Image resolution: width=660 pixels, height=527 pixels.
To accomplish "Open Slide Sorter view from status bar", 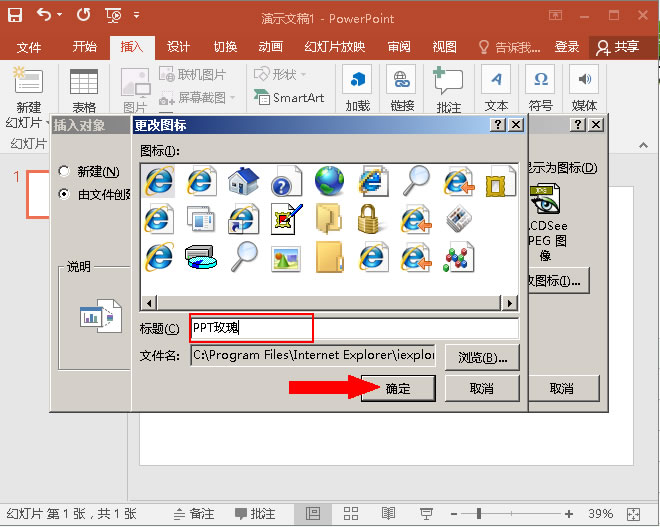I will click(348, 513).
